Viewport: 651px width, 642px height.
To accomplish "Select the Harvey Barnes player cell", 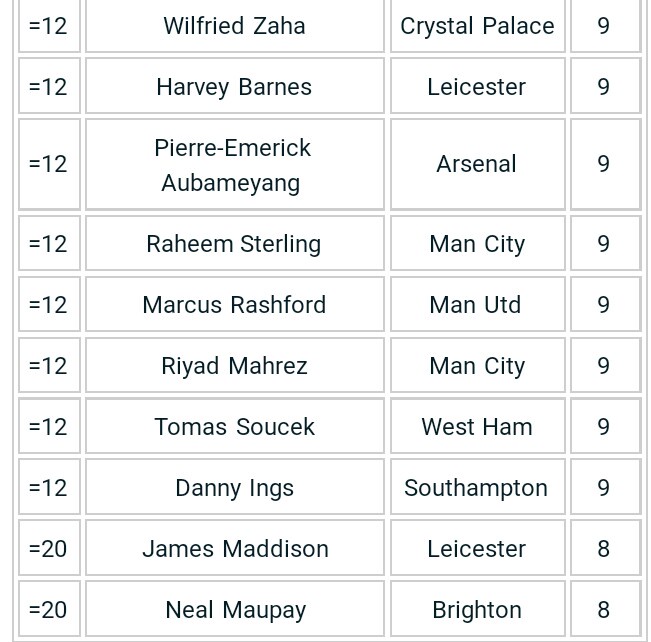I will point(234,87).
